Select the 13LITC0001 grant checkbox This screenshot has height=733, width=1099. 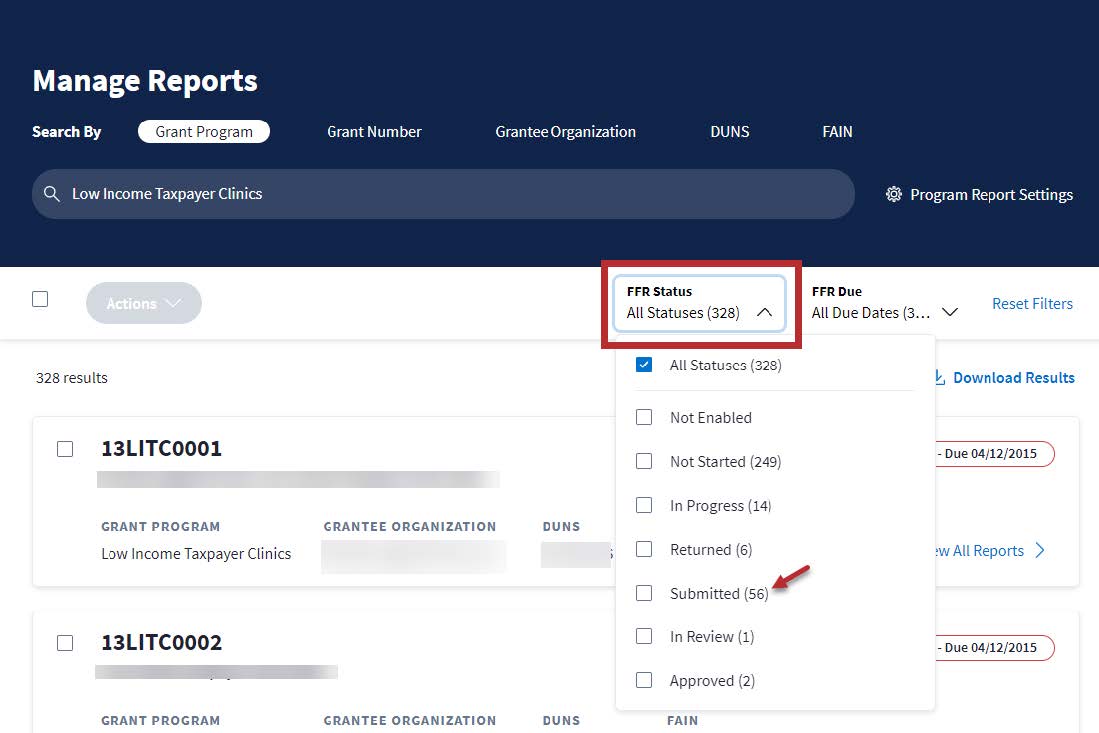click(65, 449)
